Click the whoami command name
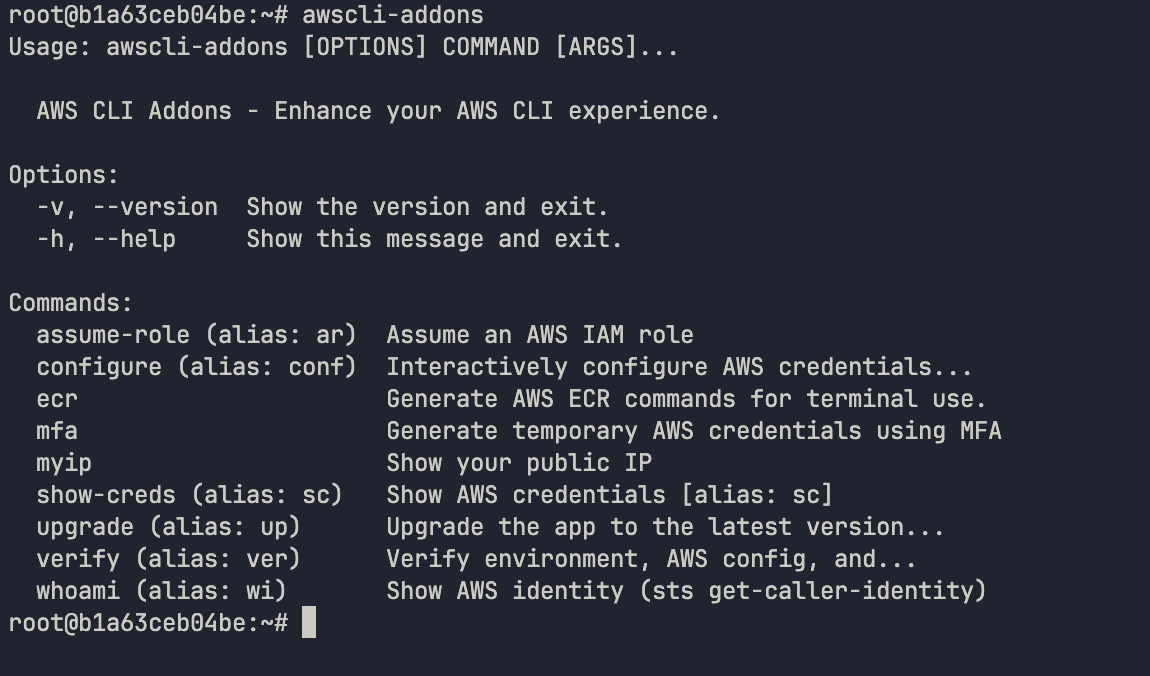 pos(78,590)
